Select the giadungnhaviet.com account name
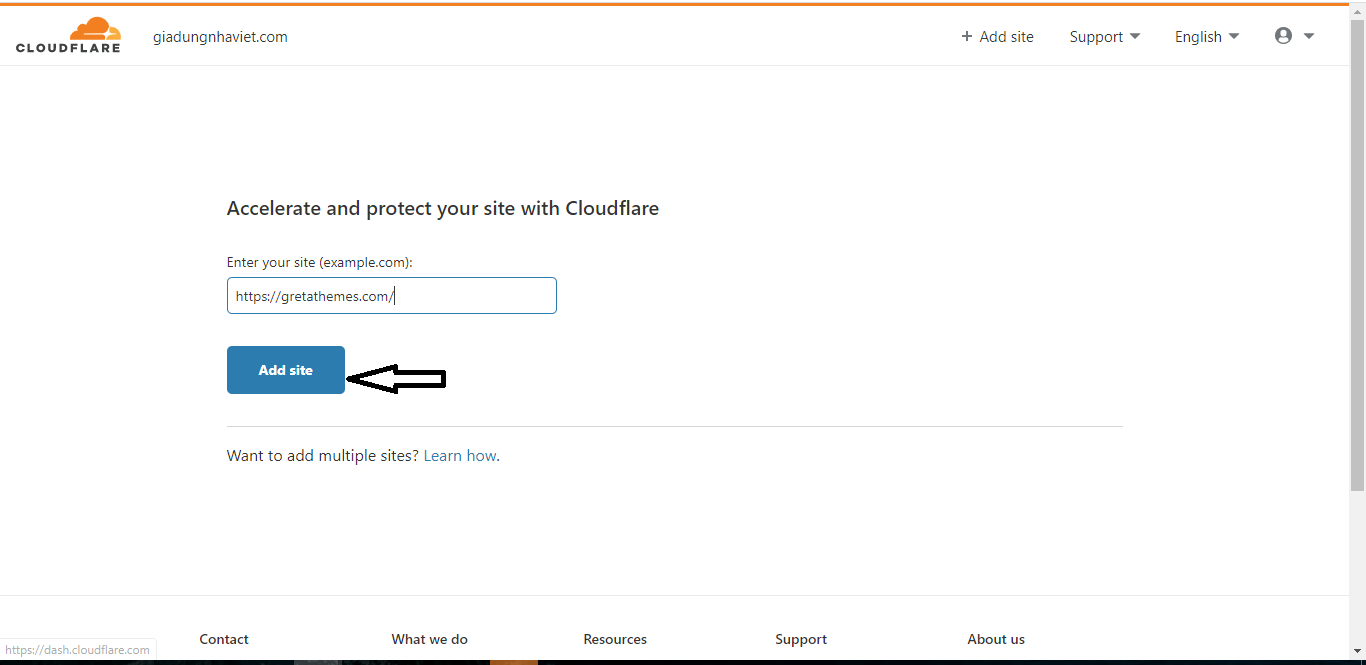The width and height of the screenshot is (1366, 665). [220, 37]
